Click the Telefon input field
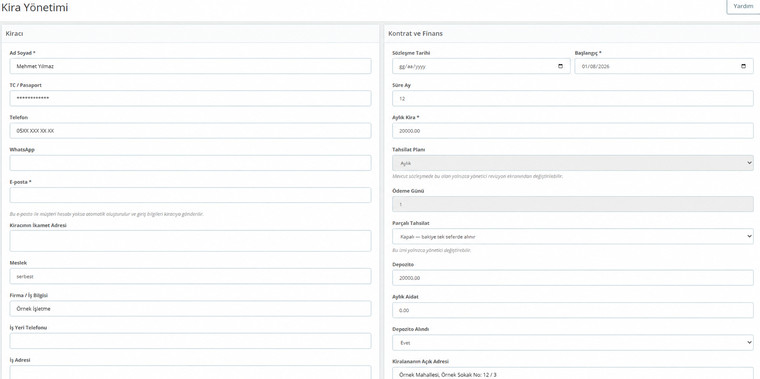 click(190, 131)
